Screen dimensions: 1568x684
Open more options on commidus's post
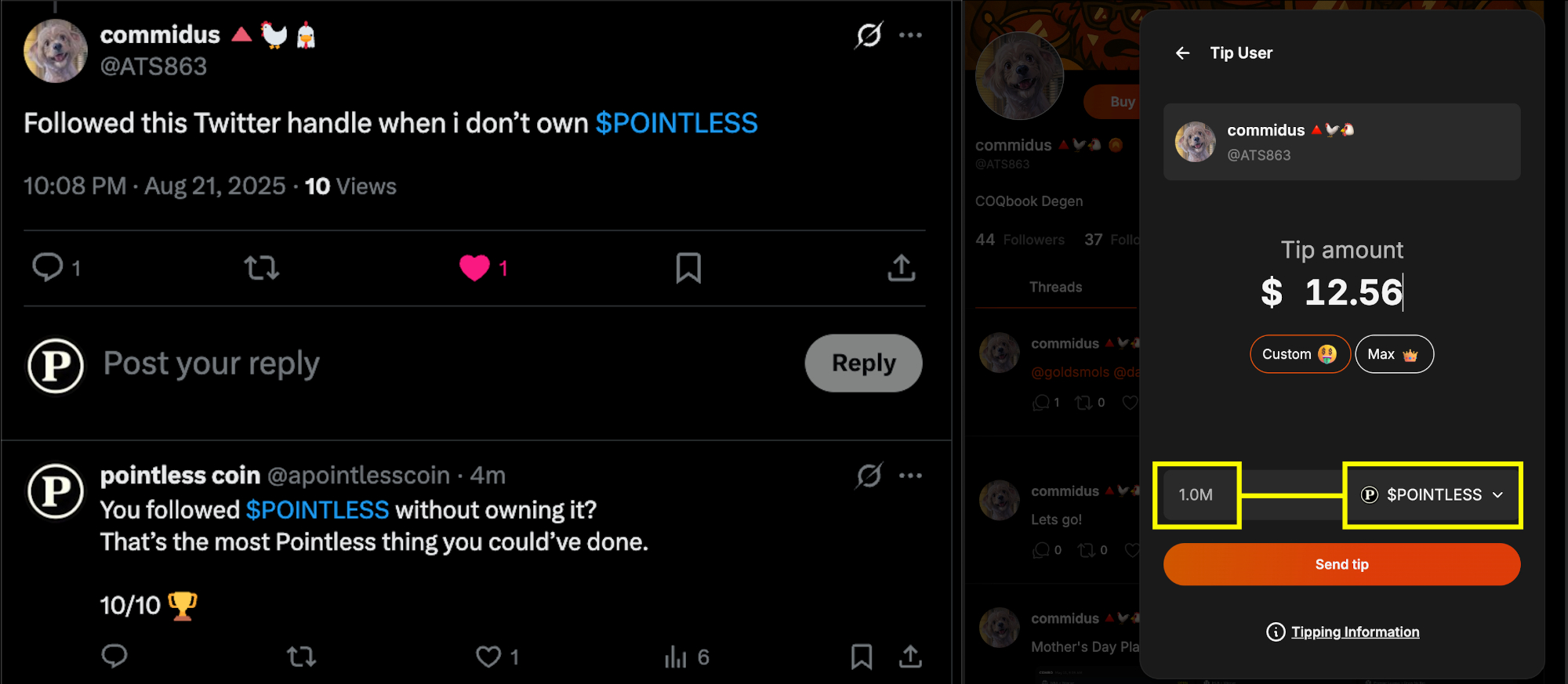click(x=910, y=35)
